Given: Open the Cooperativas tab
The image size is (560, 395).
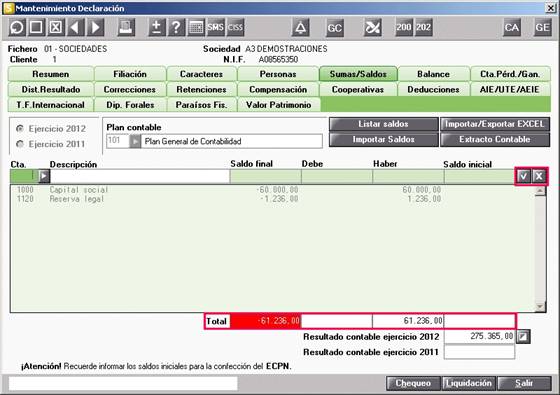Looking at the screenshot, I should 358,89.
